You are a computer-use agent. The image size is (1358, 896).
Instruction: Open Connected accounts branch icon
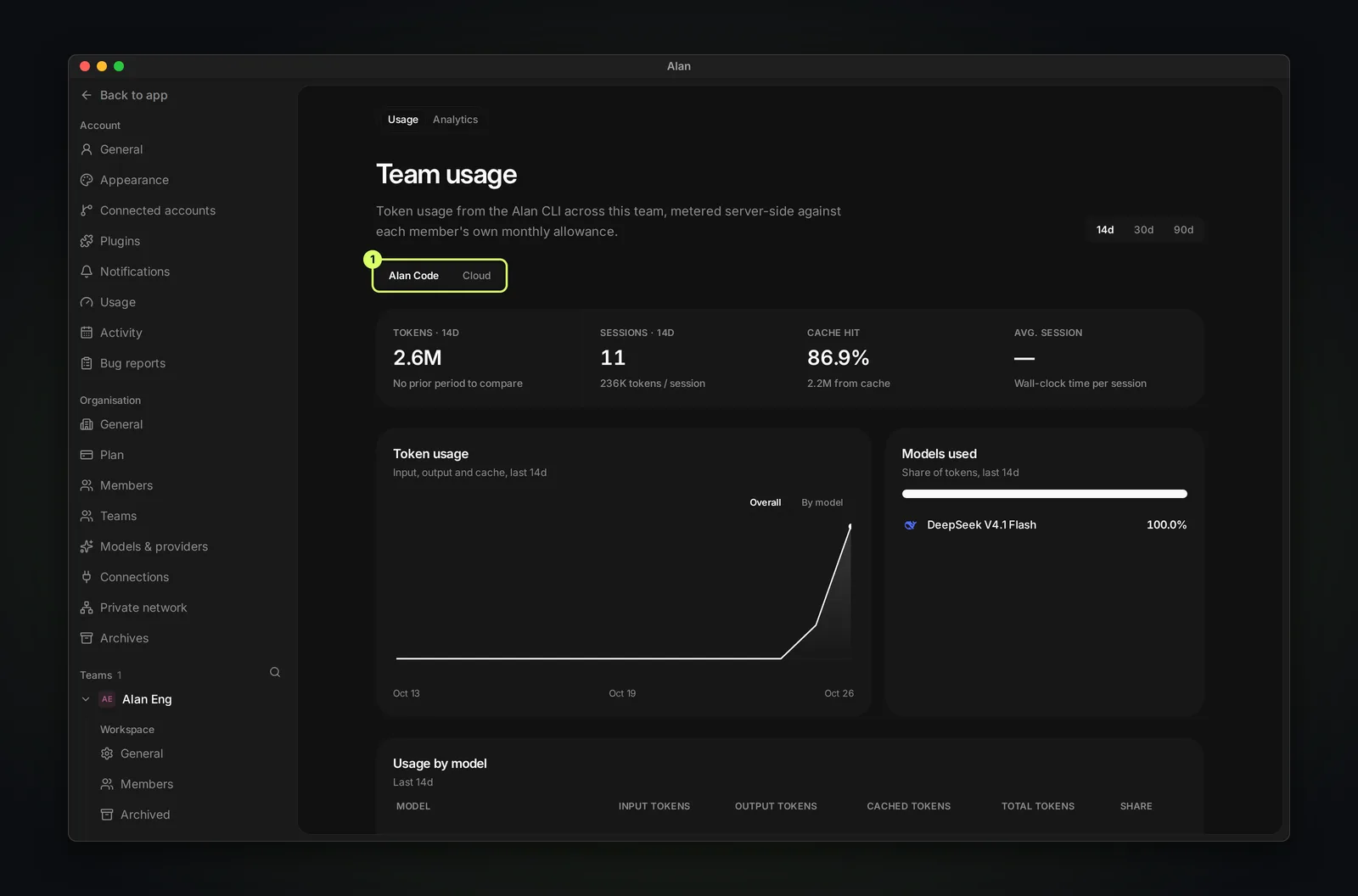pyautogui.click(x=87, y=210)
